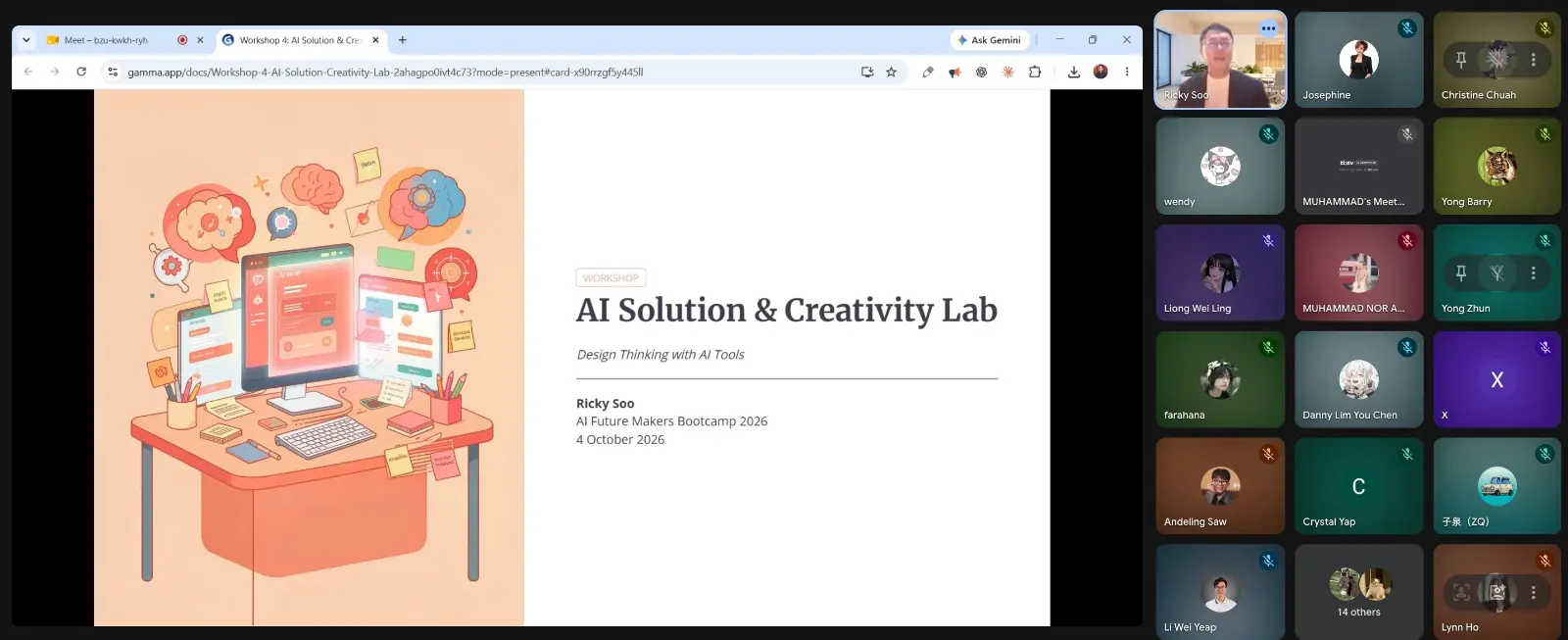Close the Workshop 4 AI Solution tab
The image size is (1568, 640).
[375, 40]
